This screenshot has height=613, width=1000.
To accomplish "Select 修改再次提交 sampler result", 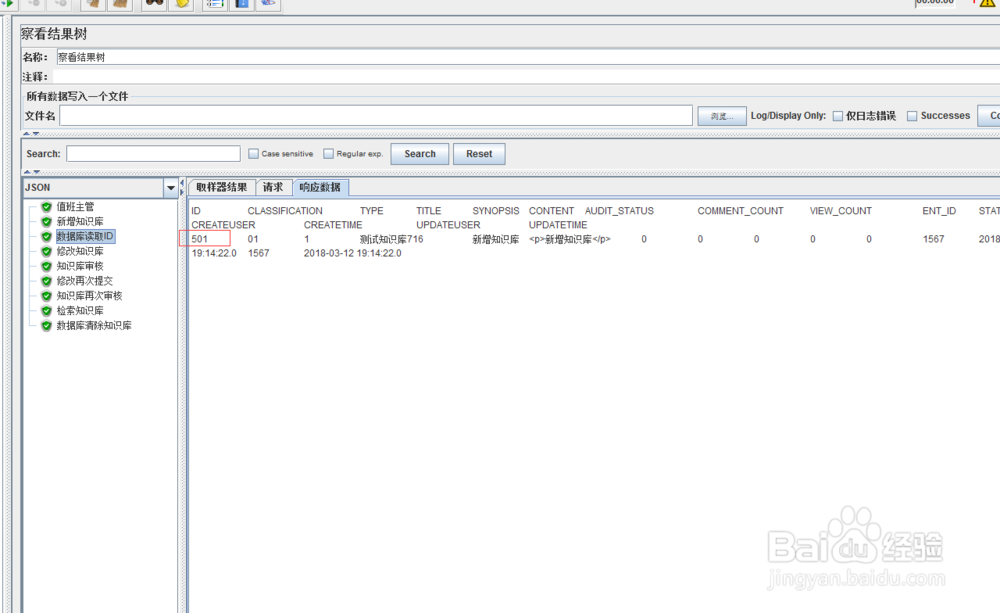I will coord(84,281).
